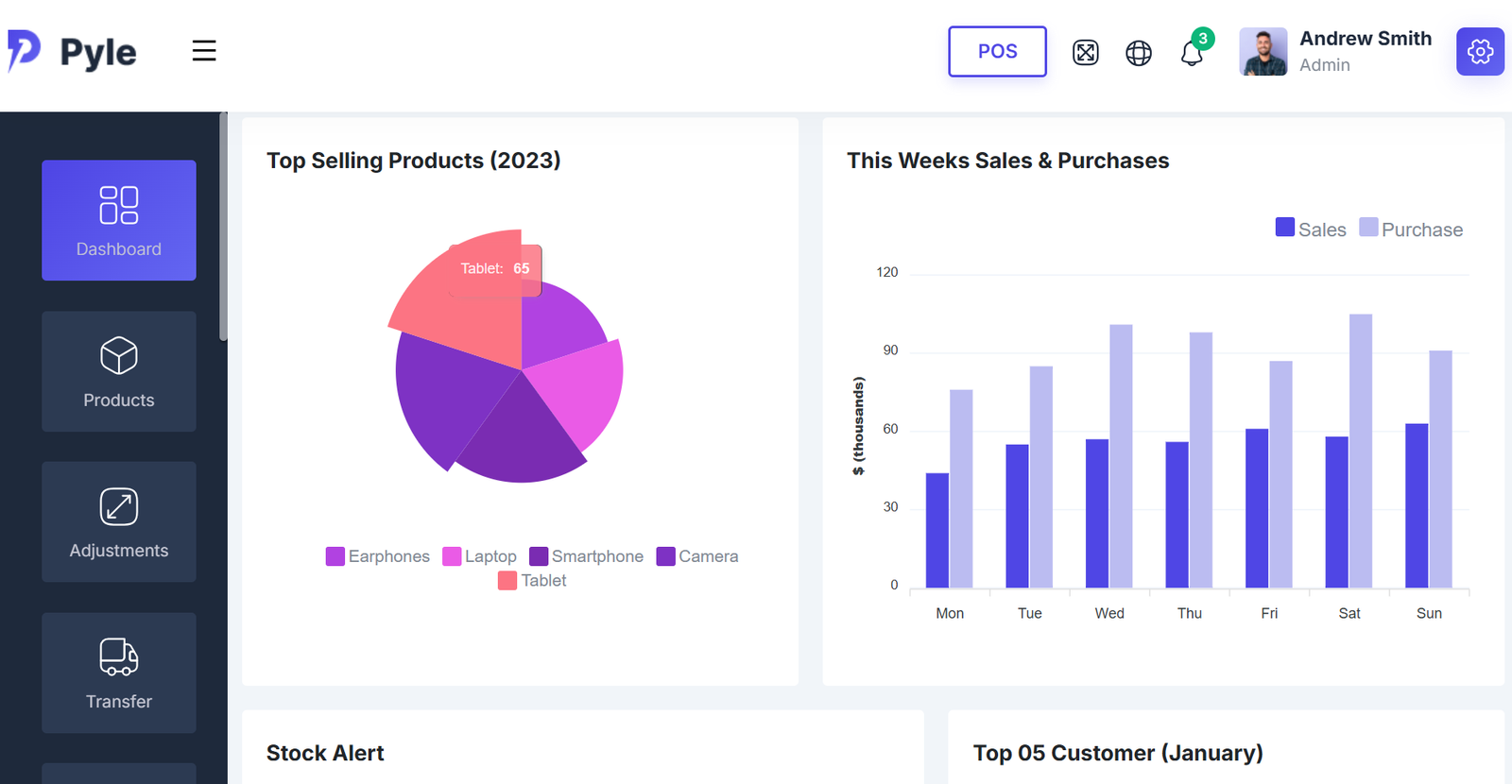Click the Pyle logo icon
Image resolution: width=1512 pixels, height=784 pixels.
tap(25, 50)
